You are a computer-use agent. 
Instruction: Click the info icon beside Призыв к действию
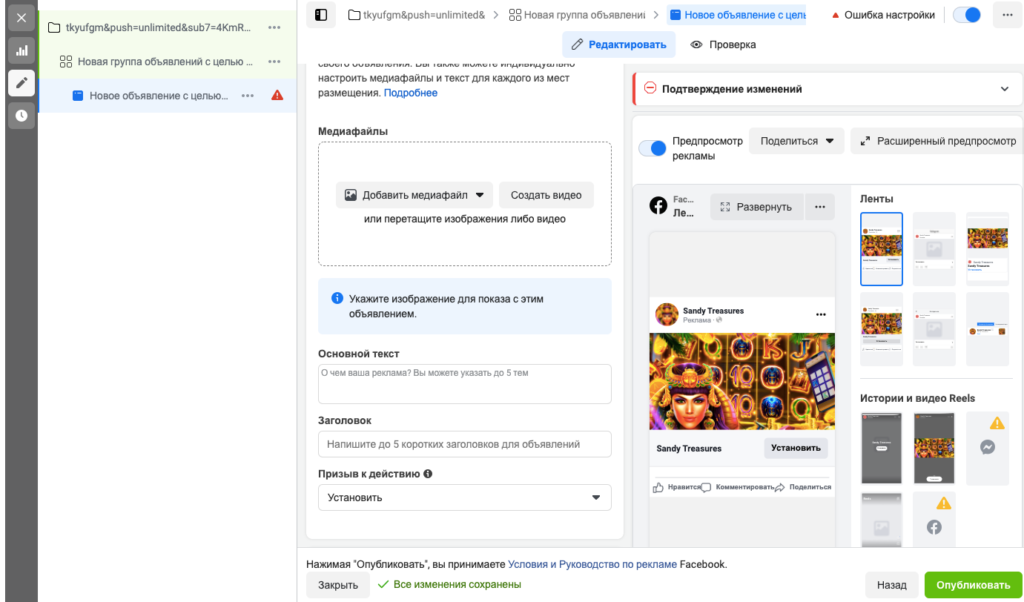click(x=428, y=474)
